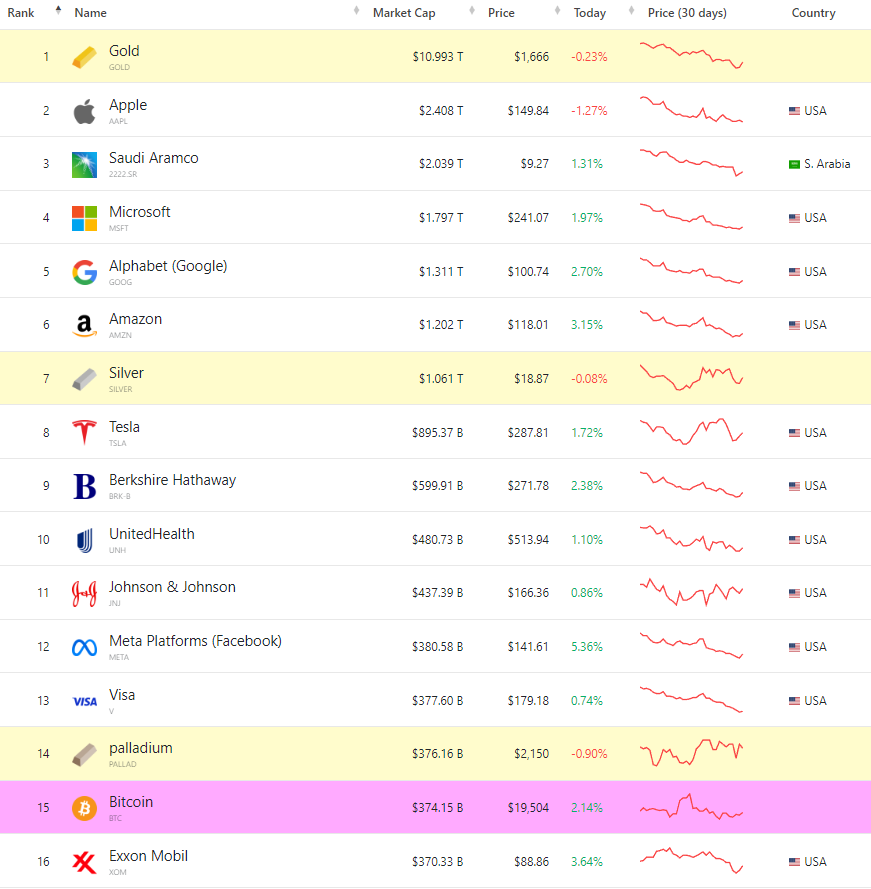The height and width of the screenshot is (889, 871).
Task: Click the Amazon logo icon
Action: click(x=84, y=325)
